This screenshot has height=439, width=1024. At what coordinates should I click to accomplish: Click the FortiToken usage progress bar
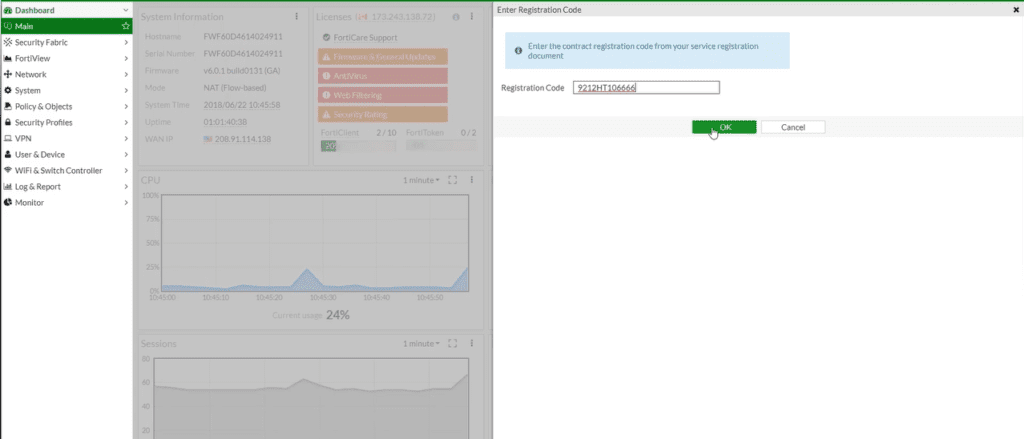(x=441, y=146)
